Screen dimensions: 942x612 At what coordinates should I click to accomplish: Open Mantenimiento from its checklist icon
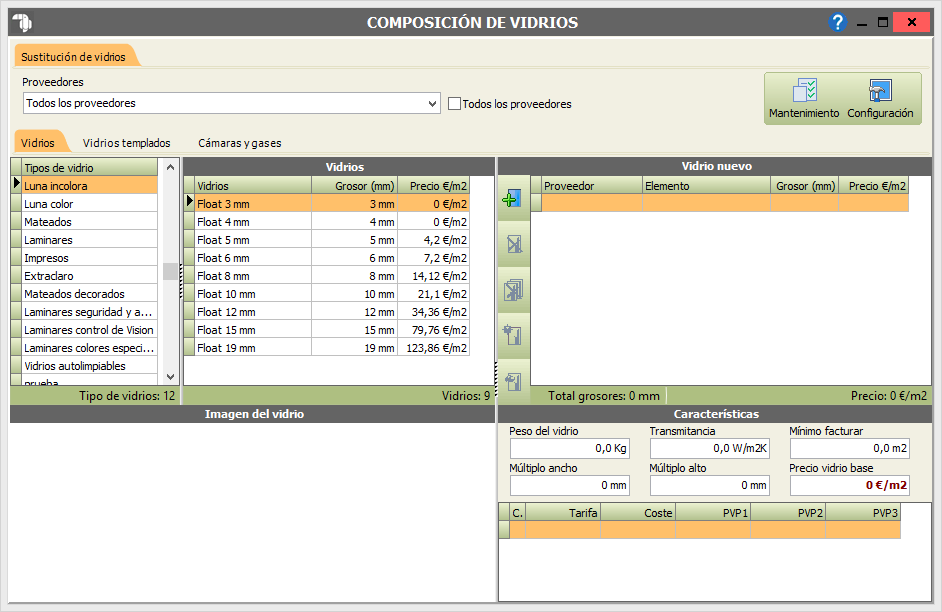(x=804, y=91)
